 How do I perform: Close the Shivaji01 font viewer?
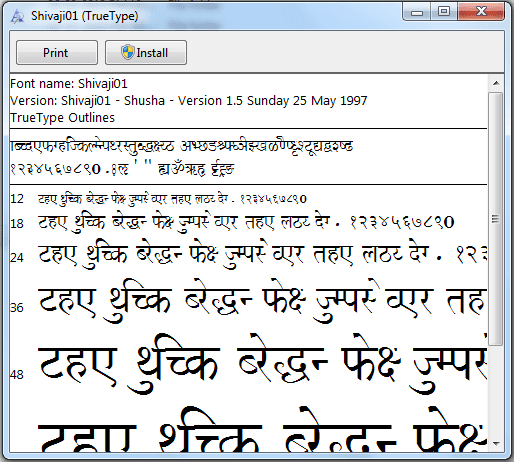481,12
